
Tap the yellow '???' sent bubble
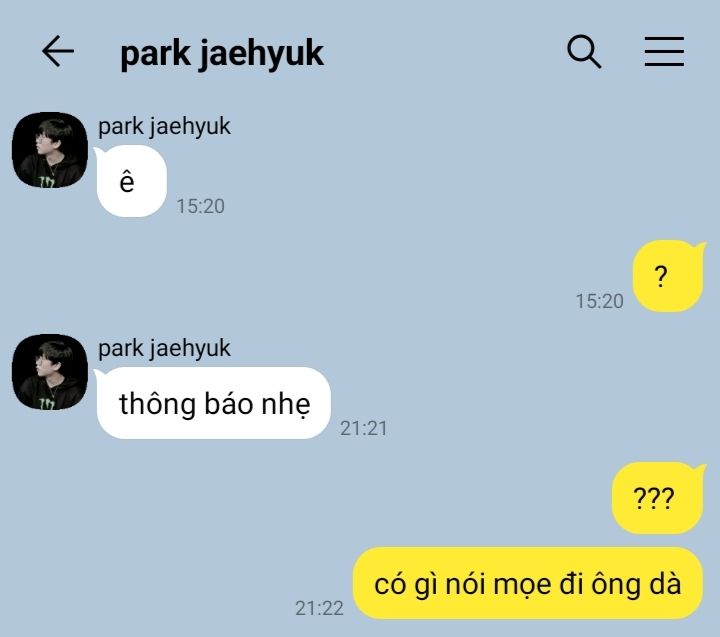point(658,498)
